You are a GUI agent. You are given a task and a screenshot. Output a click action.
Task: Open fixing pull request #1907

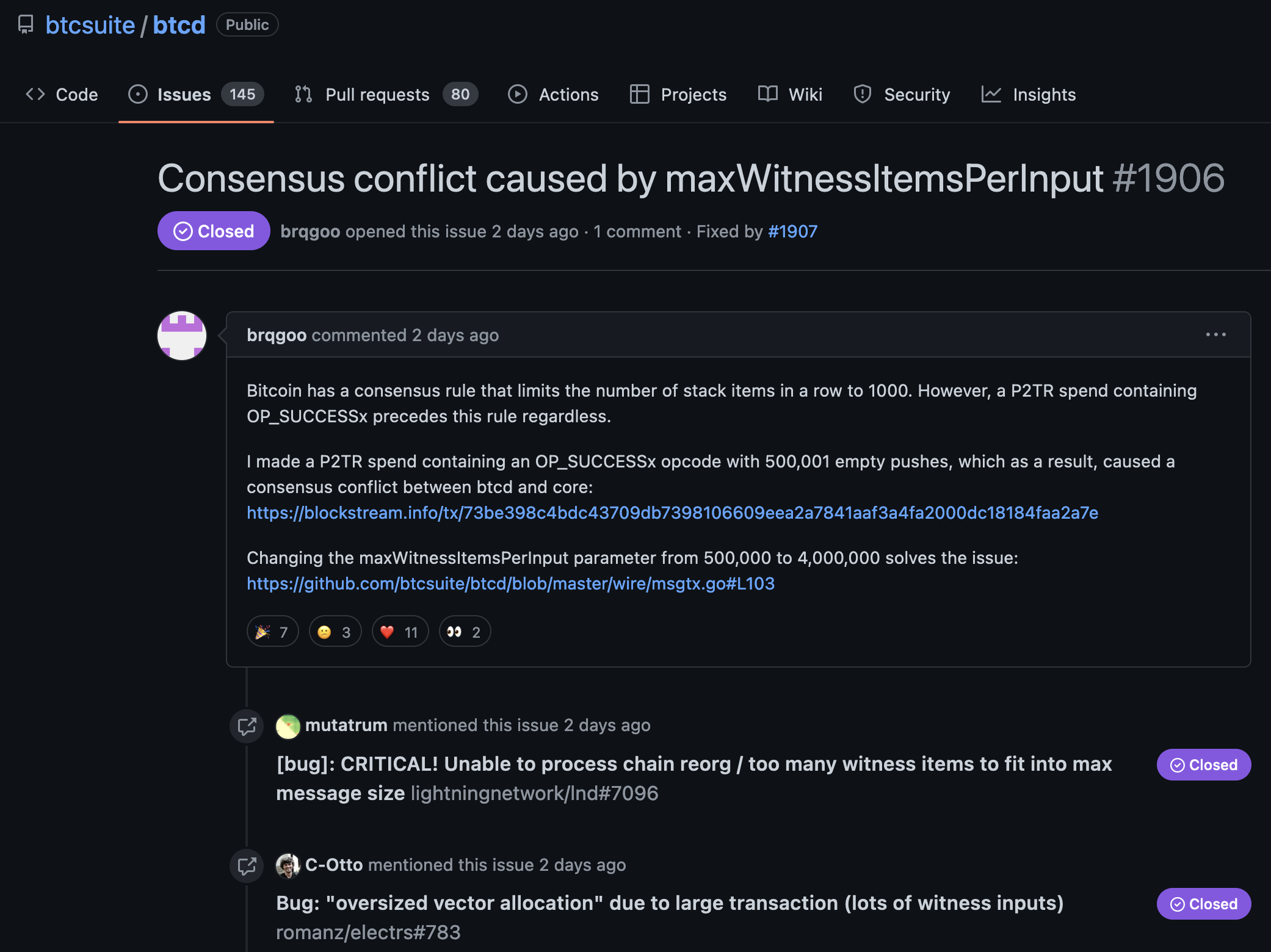click(x=793, y=231)
